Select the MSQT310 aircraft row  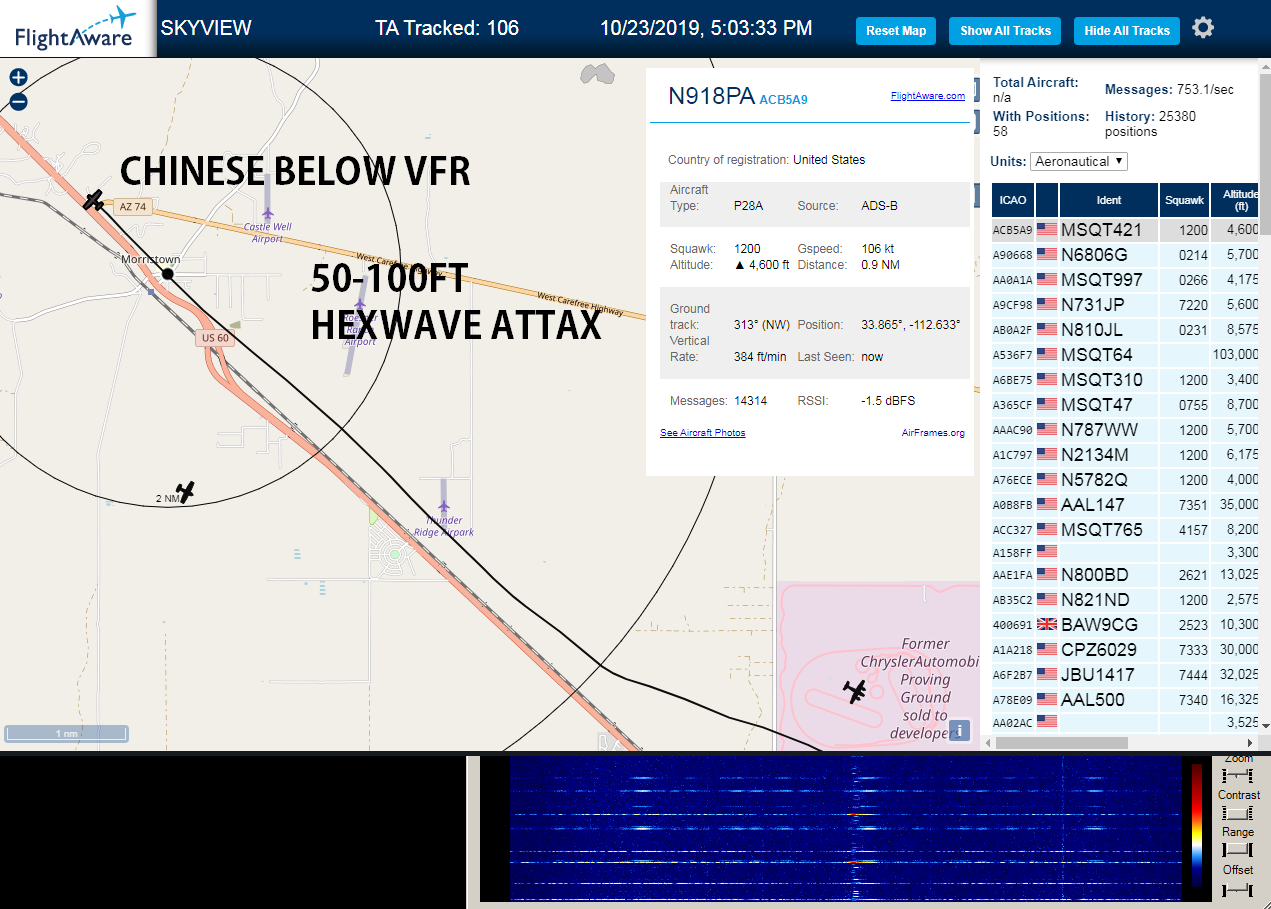(1126, 380)
